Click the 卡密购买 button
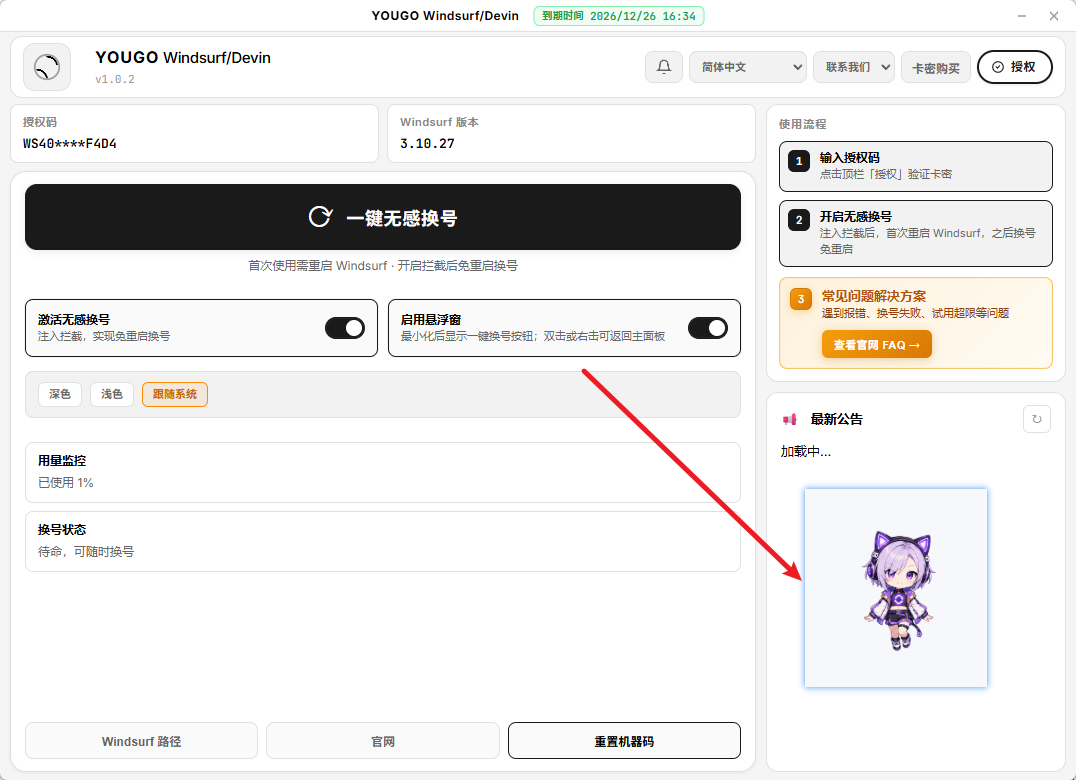1076x780 pixels. (936, 67)
